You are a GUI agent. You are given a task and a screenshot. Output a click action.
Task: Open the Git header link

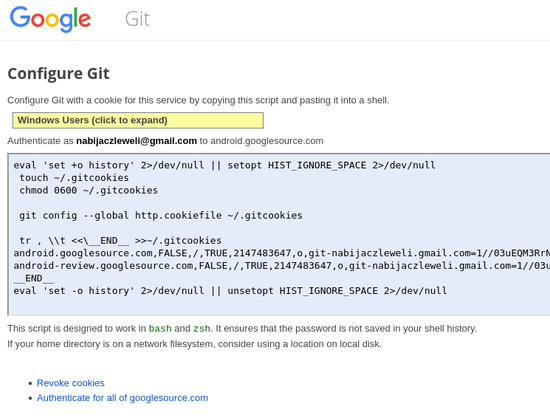point(138,19)
